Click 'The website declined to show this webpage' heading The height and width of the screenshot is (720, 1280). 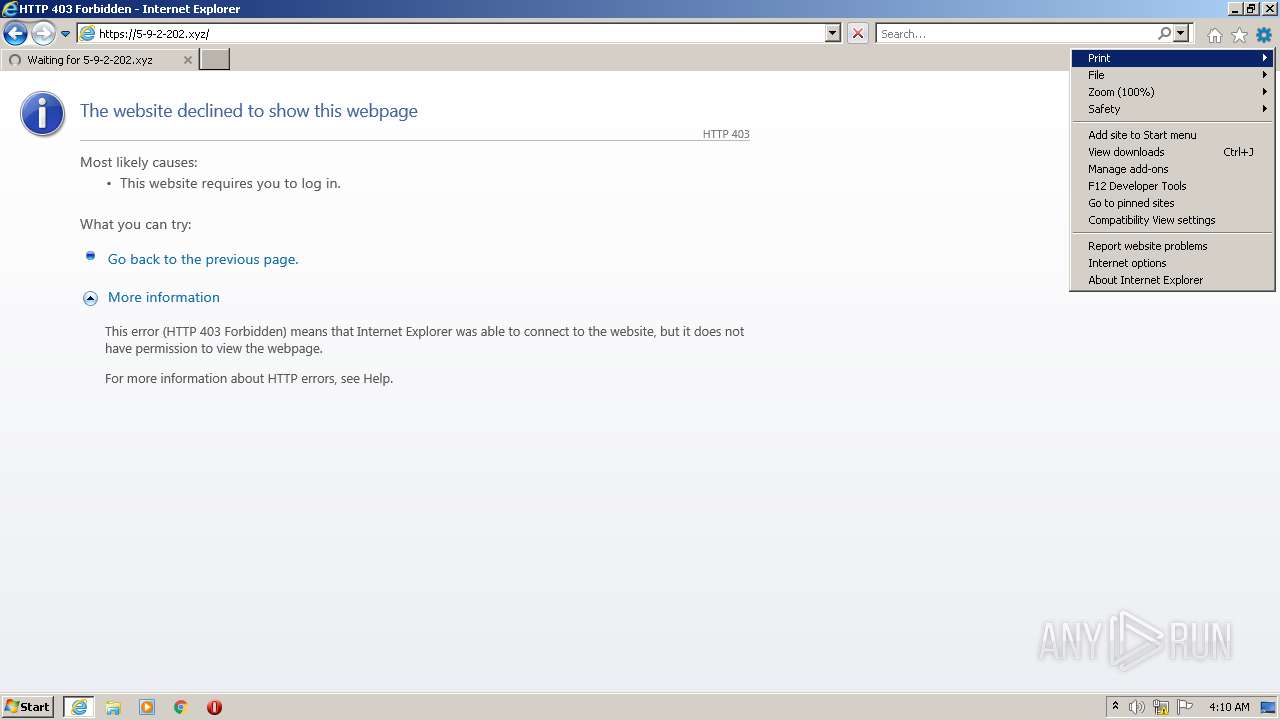tap(249, 111)
